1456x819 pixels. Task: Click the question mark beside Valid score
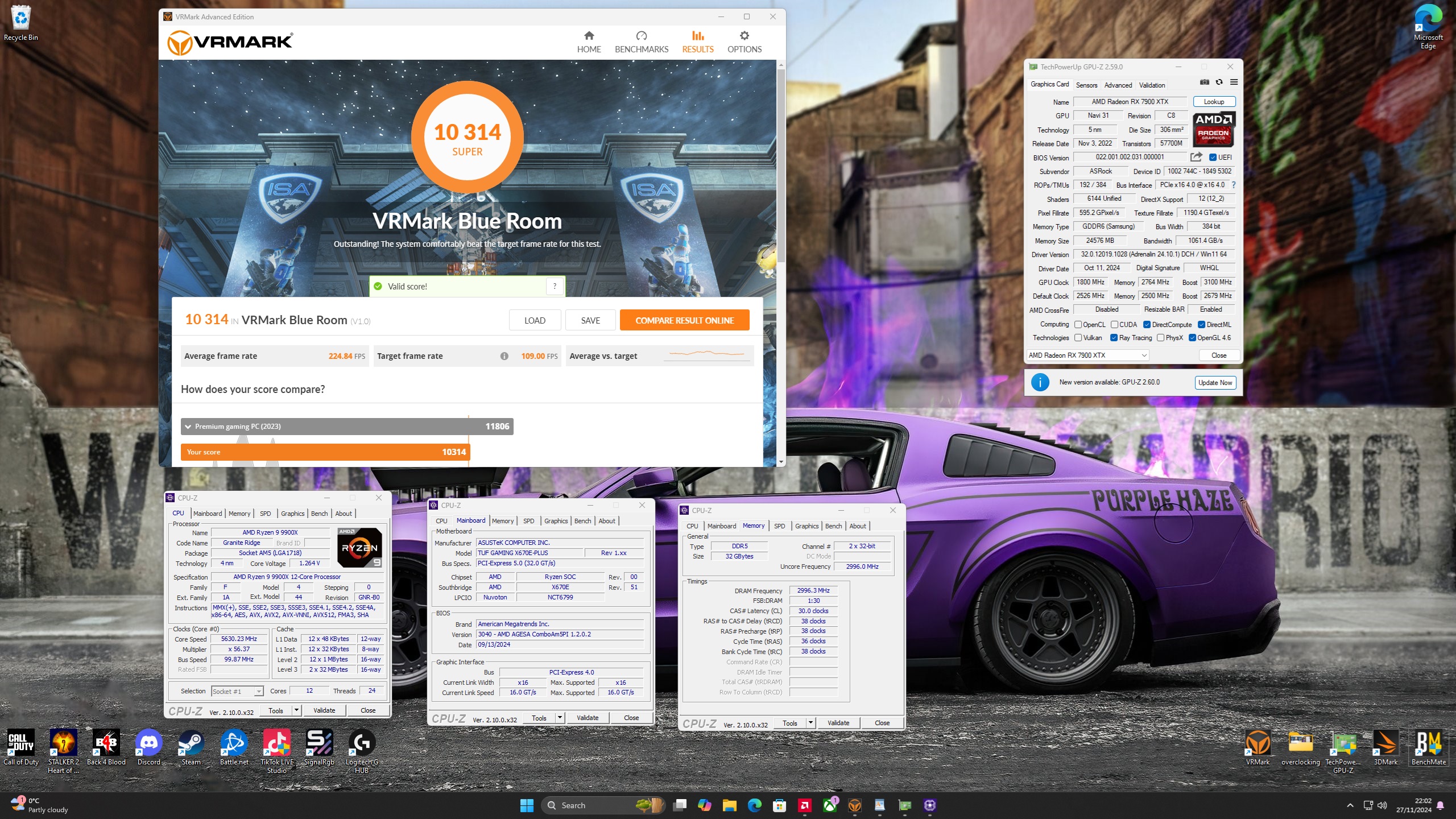pos(555,286)
